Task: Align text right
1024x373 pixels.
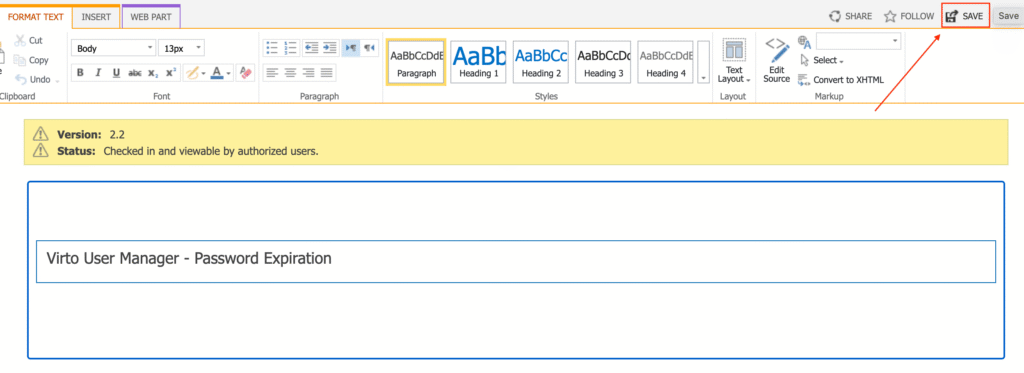Action: pos(309,73)
